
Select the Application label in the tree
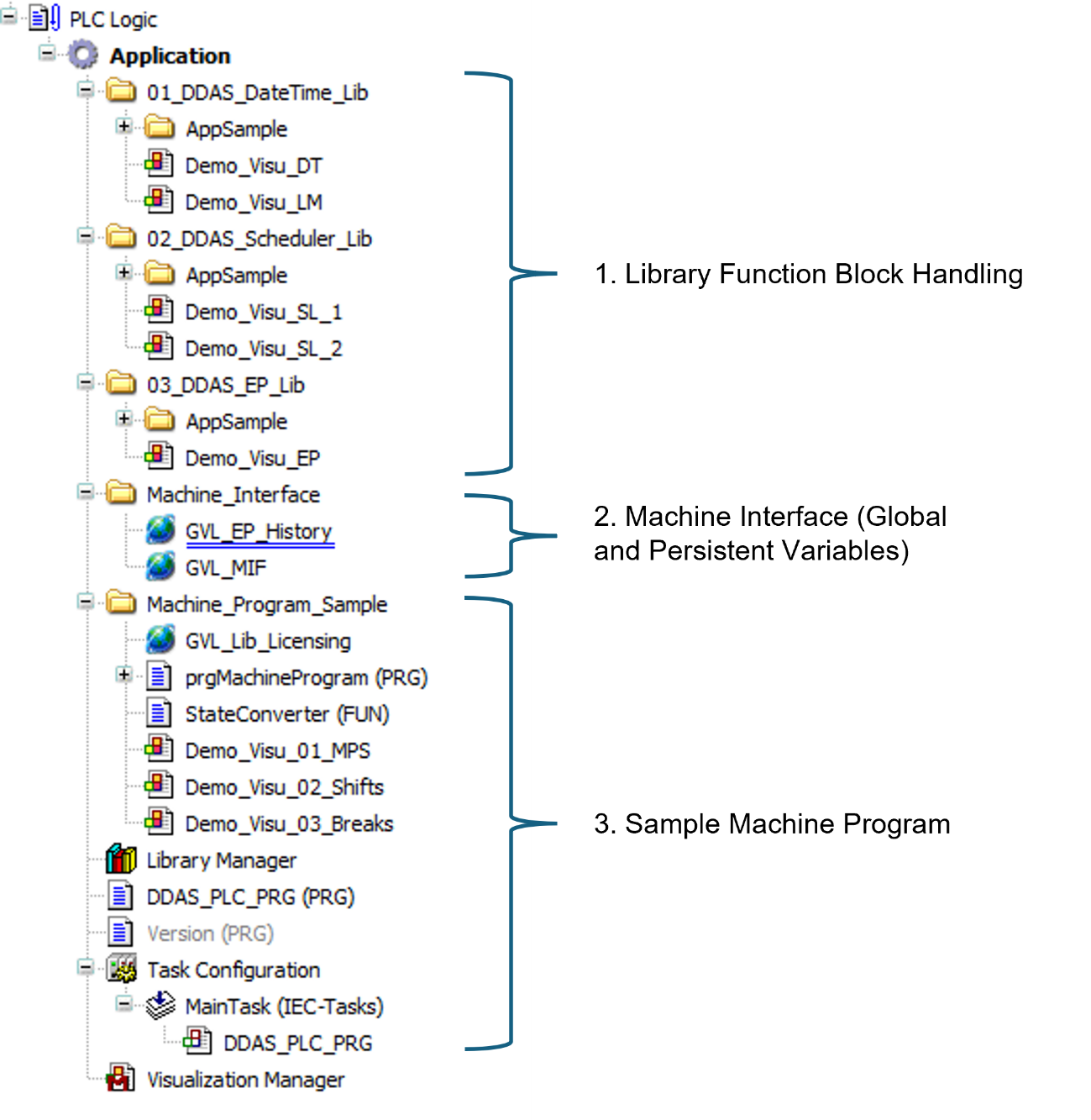click(170, 56)
